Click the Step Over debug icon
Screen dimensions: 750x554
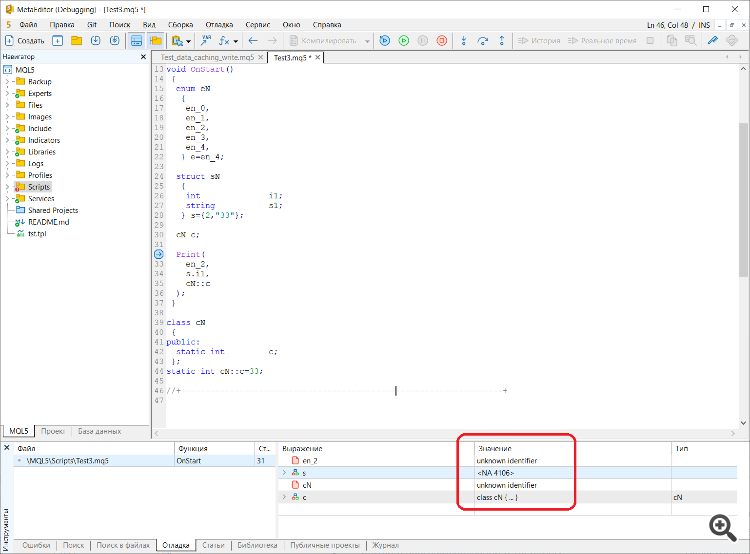tap(482, 41)
